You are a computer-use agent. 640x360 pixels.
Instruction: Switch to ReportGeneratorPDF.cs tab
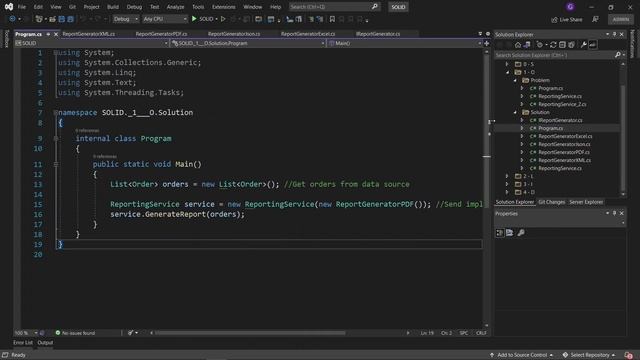161,34
